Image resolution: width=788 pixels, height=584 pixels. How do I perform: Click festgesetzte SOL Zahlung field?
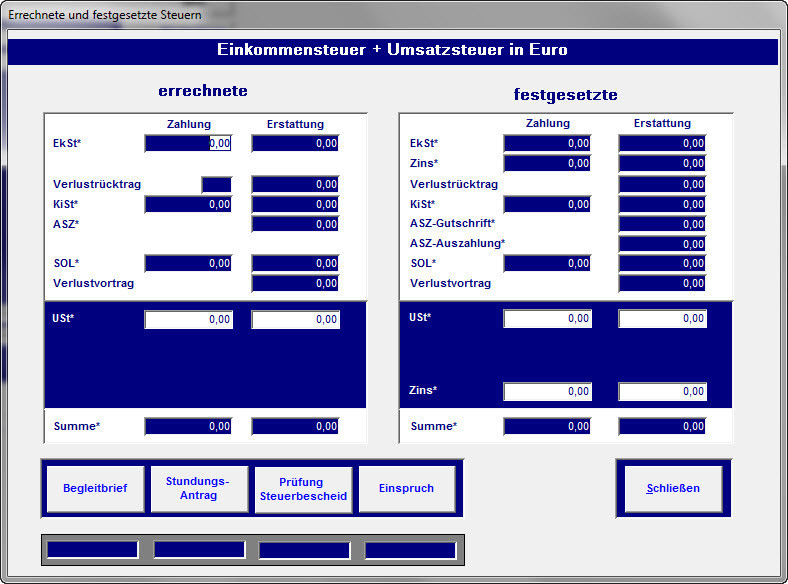click(547, 263)
